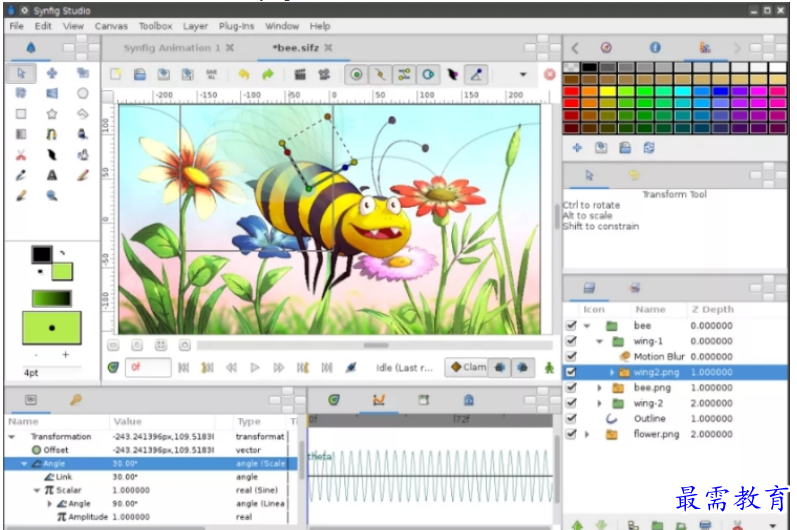Toggle visibility checkbox of bee layer
The image size is (797, 530).
pyautogui.click(x=571, y=325)
